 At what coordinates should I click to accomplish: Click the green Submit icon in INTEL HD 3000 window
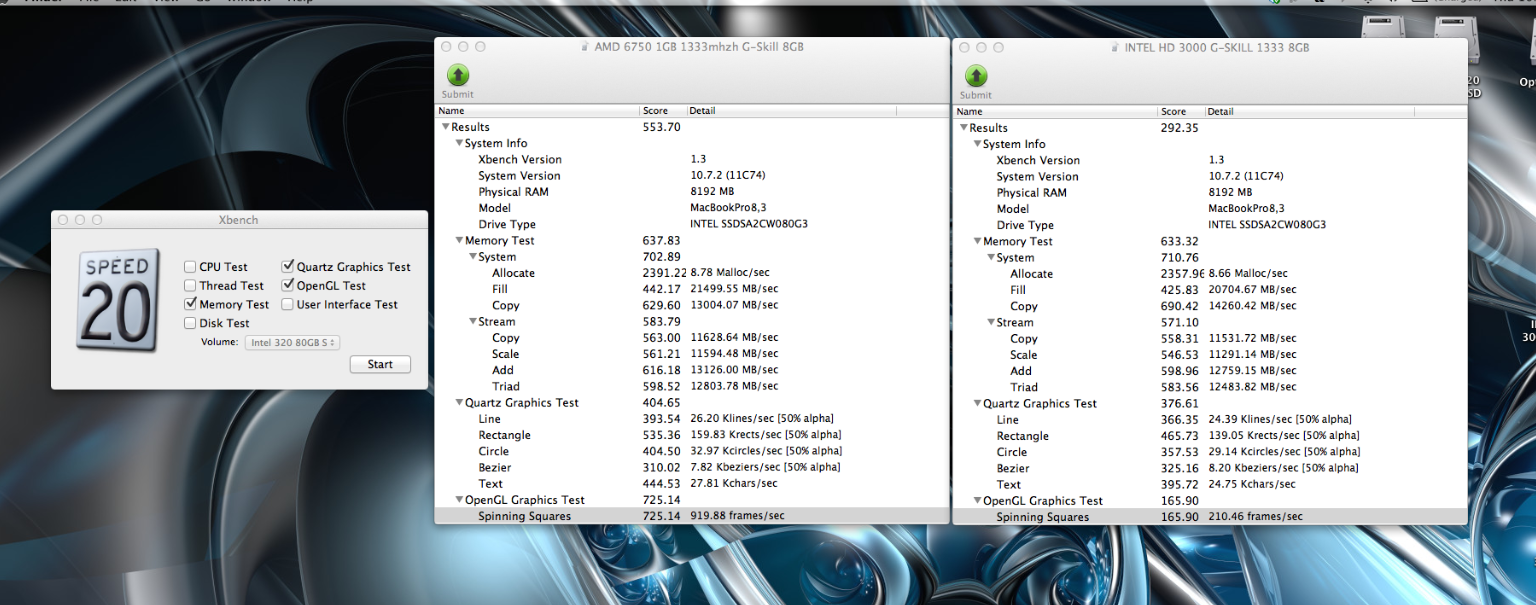click(976, 75)
